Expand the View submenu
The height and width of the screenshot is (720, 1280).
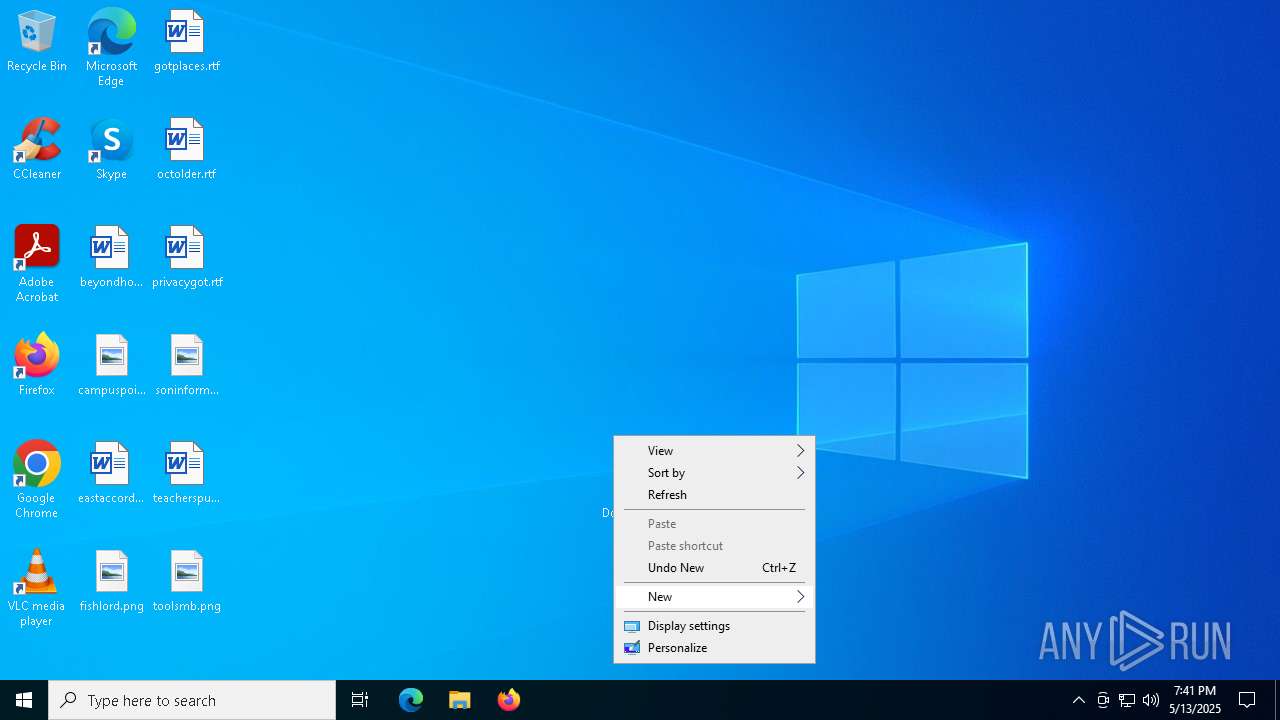(x=714, y=451)
